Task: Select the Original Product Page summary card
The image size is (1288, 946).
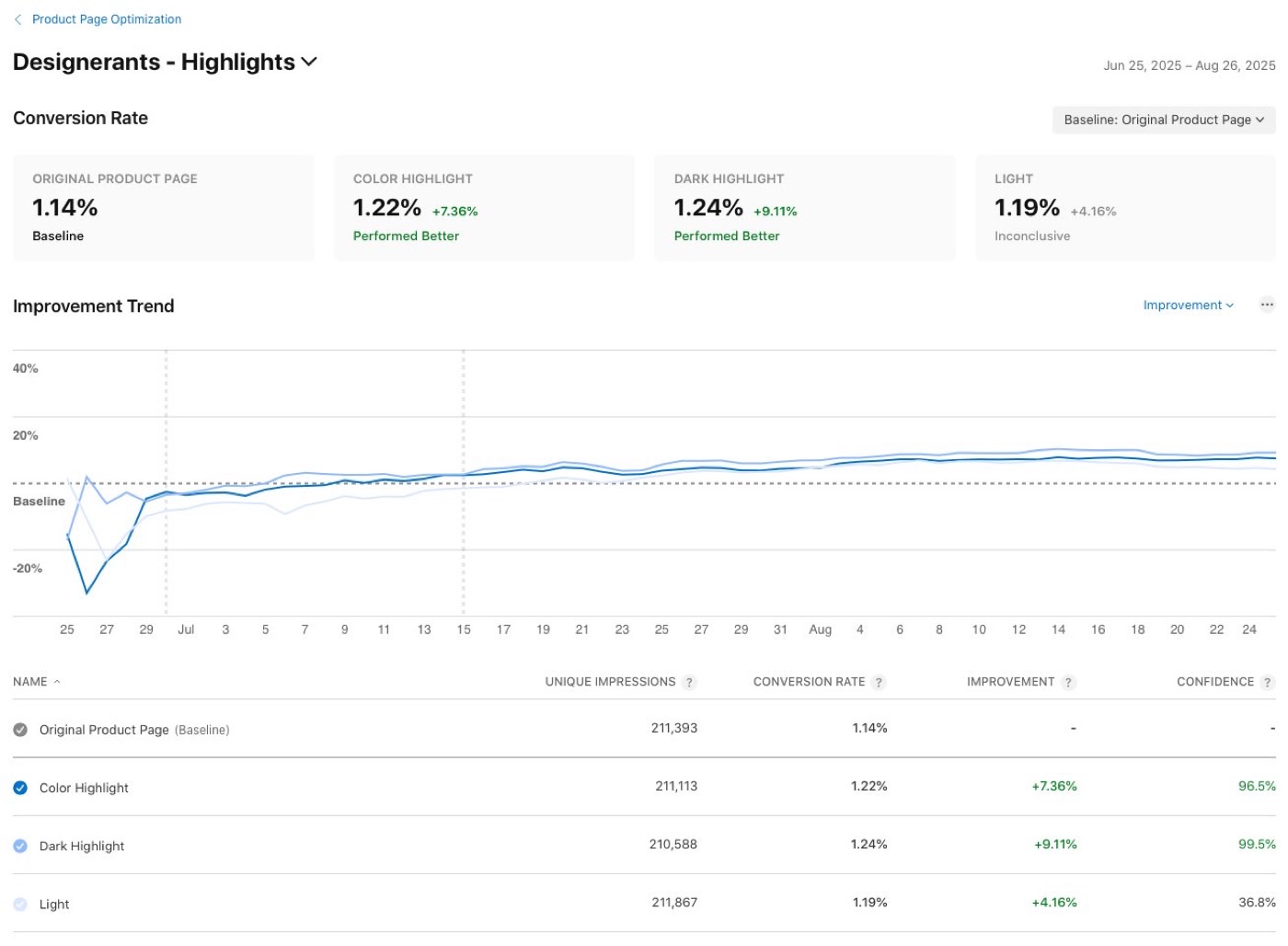Action: coord(164,208)
